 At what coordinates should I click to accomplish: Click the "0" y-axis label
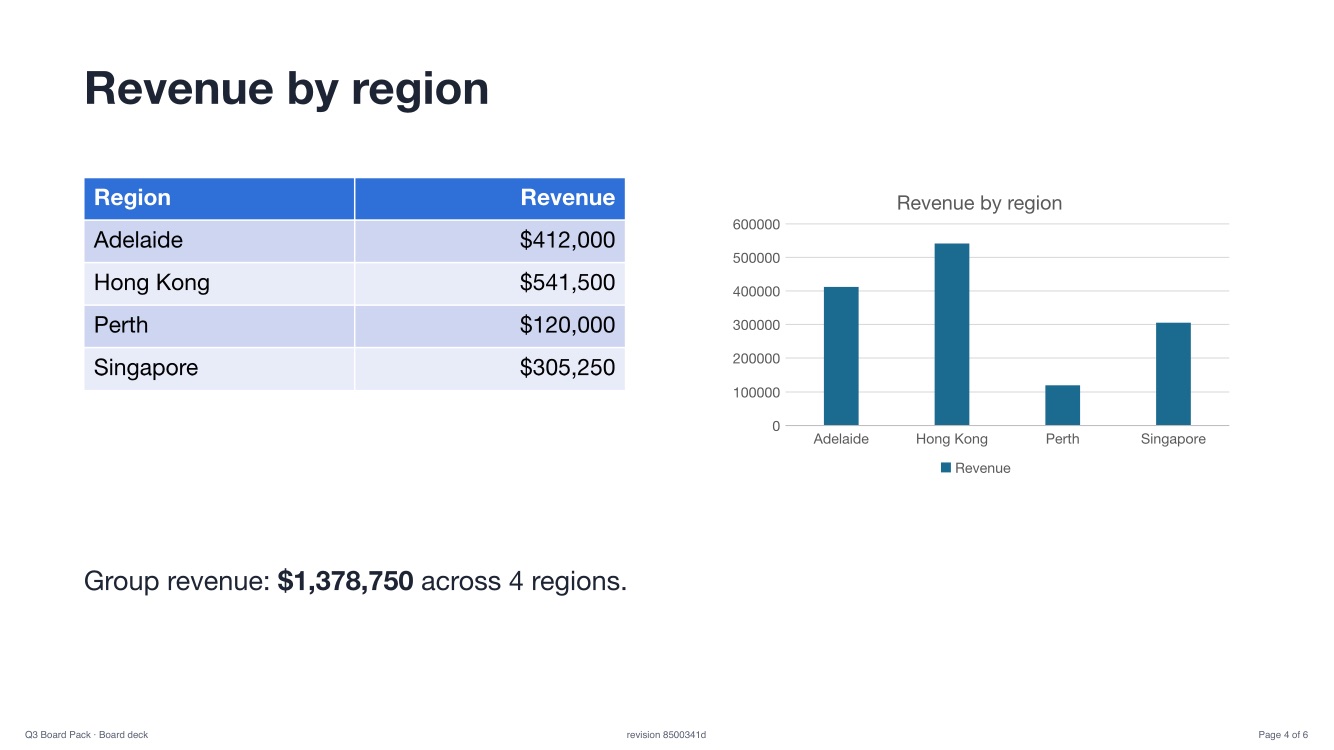click(775, 426)
